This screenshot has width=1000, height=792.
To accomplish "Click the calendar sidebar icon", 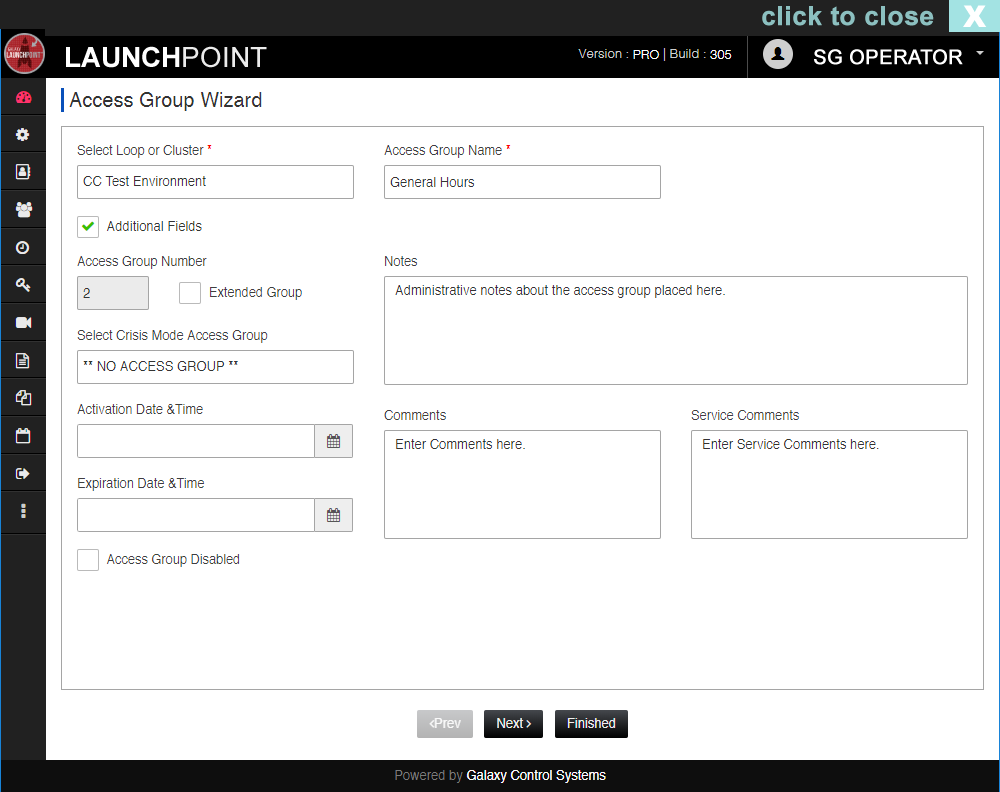I will (22, 434).
